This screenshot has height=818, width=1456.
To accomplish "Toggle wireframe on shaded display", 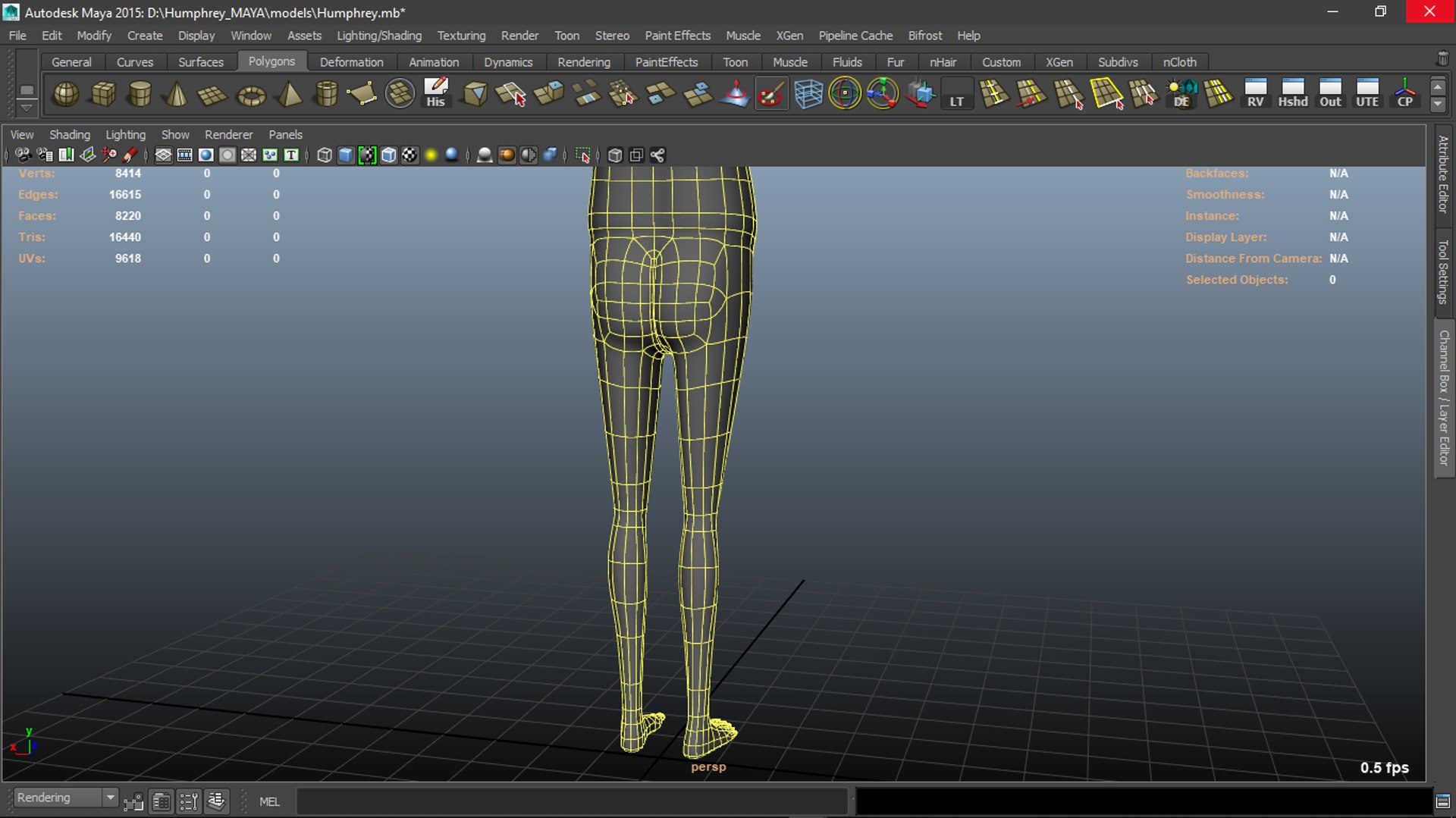I will [388, 155].
